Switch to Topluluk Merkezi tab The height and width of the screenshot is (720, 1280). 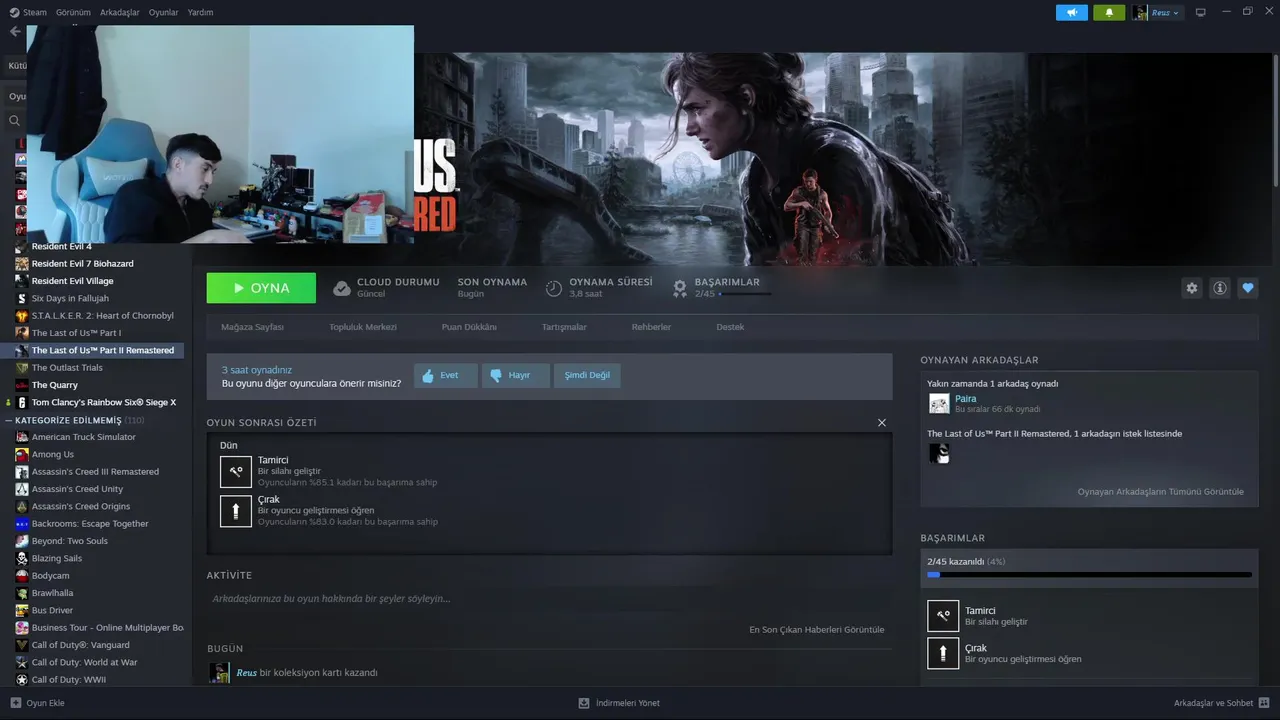coord(363,327)
